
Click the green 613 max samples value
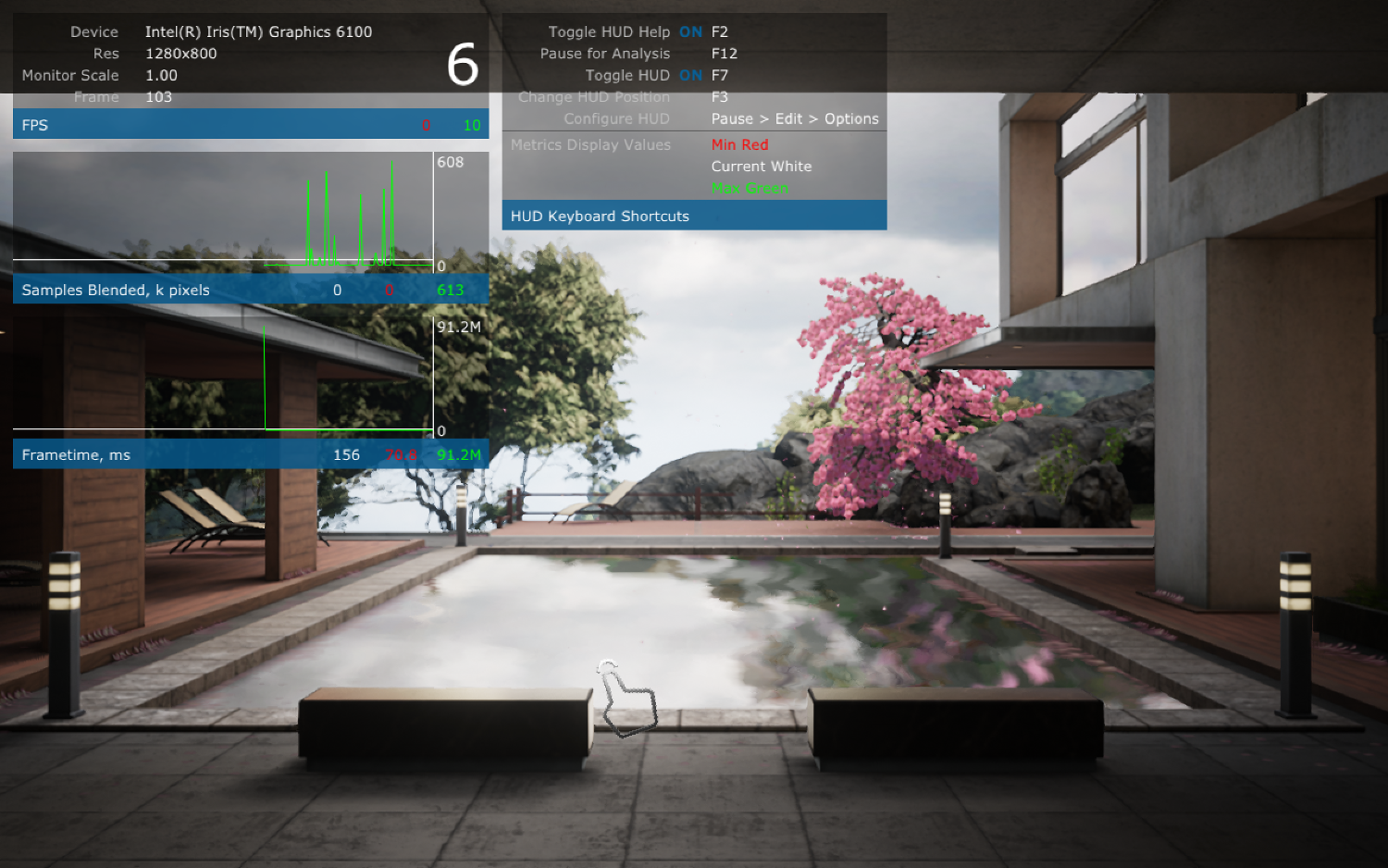point(450,290)
